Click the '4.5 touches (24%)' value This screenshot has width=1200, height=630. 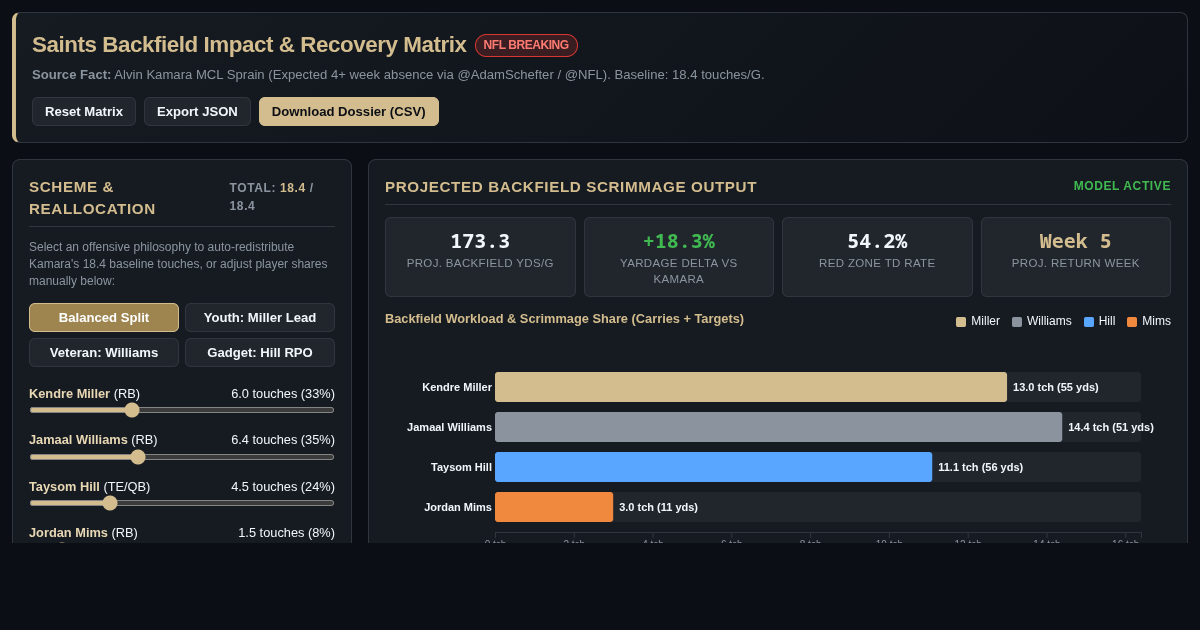coord(283,487)
